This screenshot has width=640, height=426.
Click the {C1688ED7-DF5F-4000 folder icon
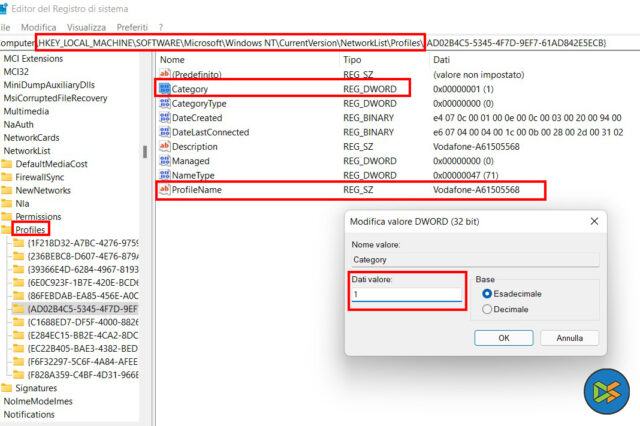pyautogui.click(x=18, y=322)
